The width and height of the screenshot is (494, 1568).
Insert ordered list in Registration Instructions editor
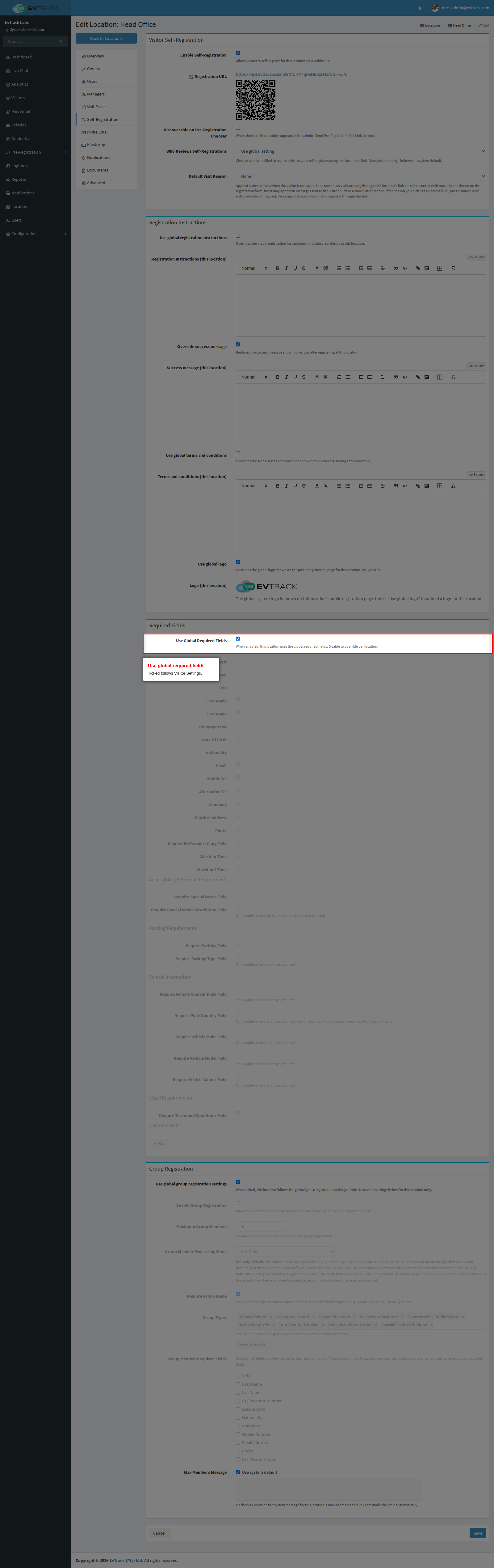[x=339, y=269]
